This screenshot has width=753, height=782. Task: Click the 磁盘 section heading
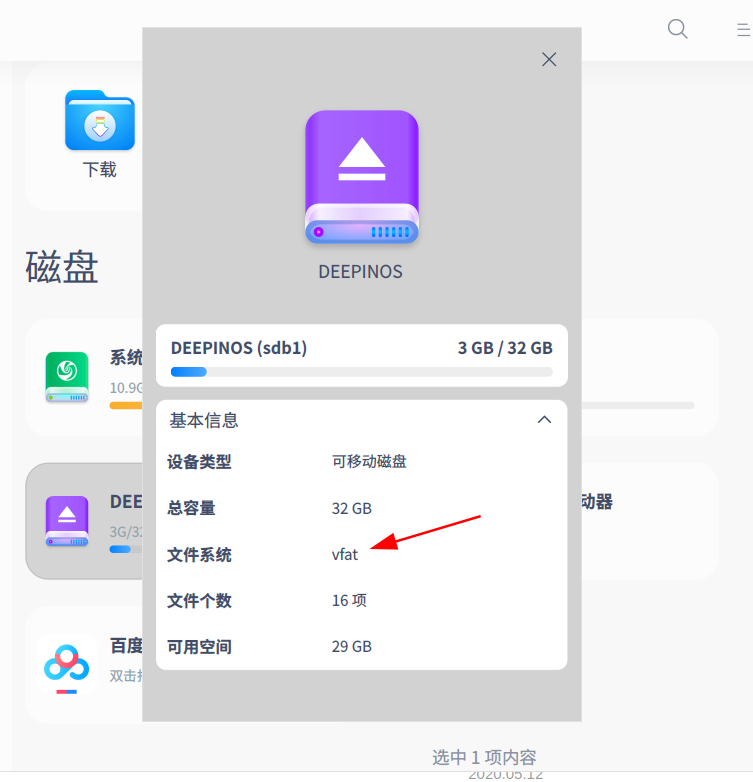click(x=62, y=267)
